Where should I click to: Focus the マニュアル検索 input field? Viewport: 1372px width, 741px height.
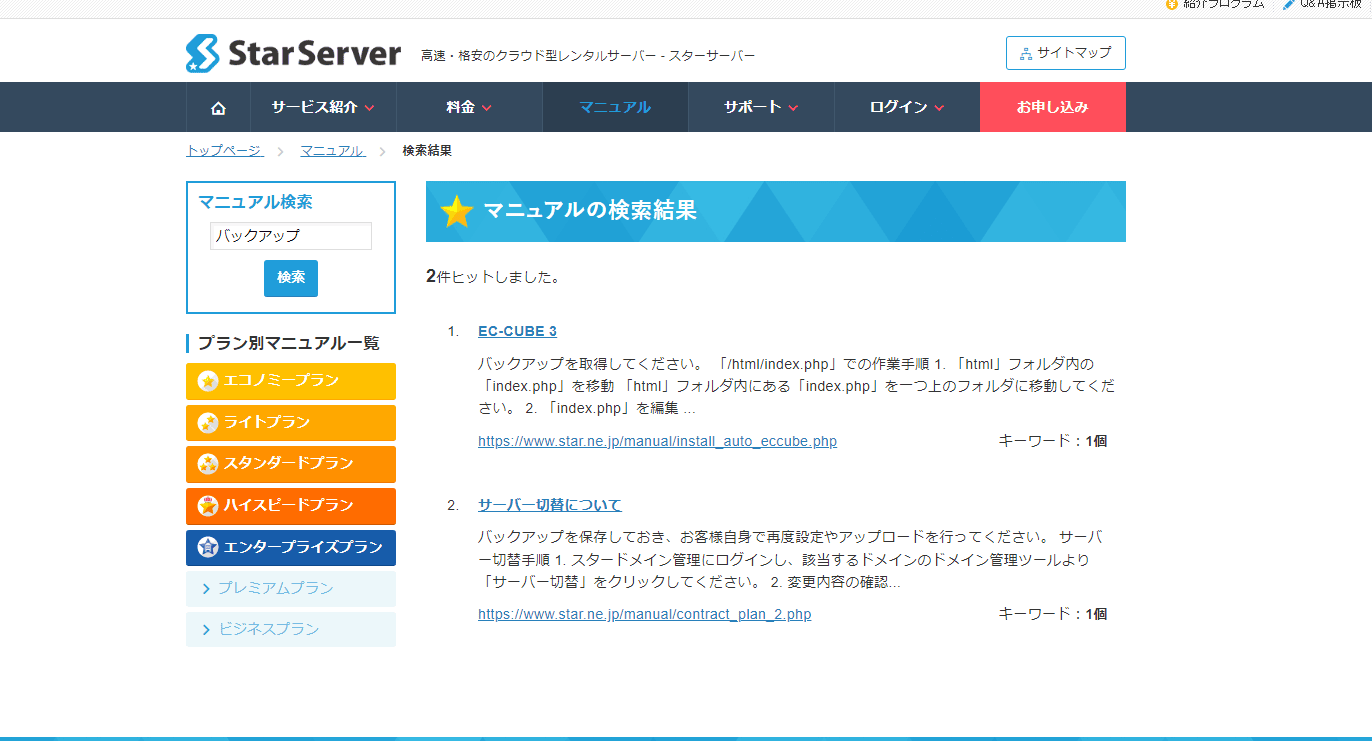point(291,236)
